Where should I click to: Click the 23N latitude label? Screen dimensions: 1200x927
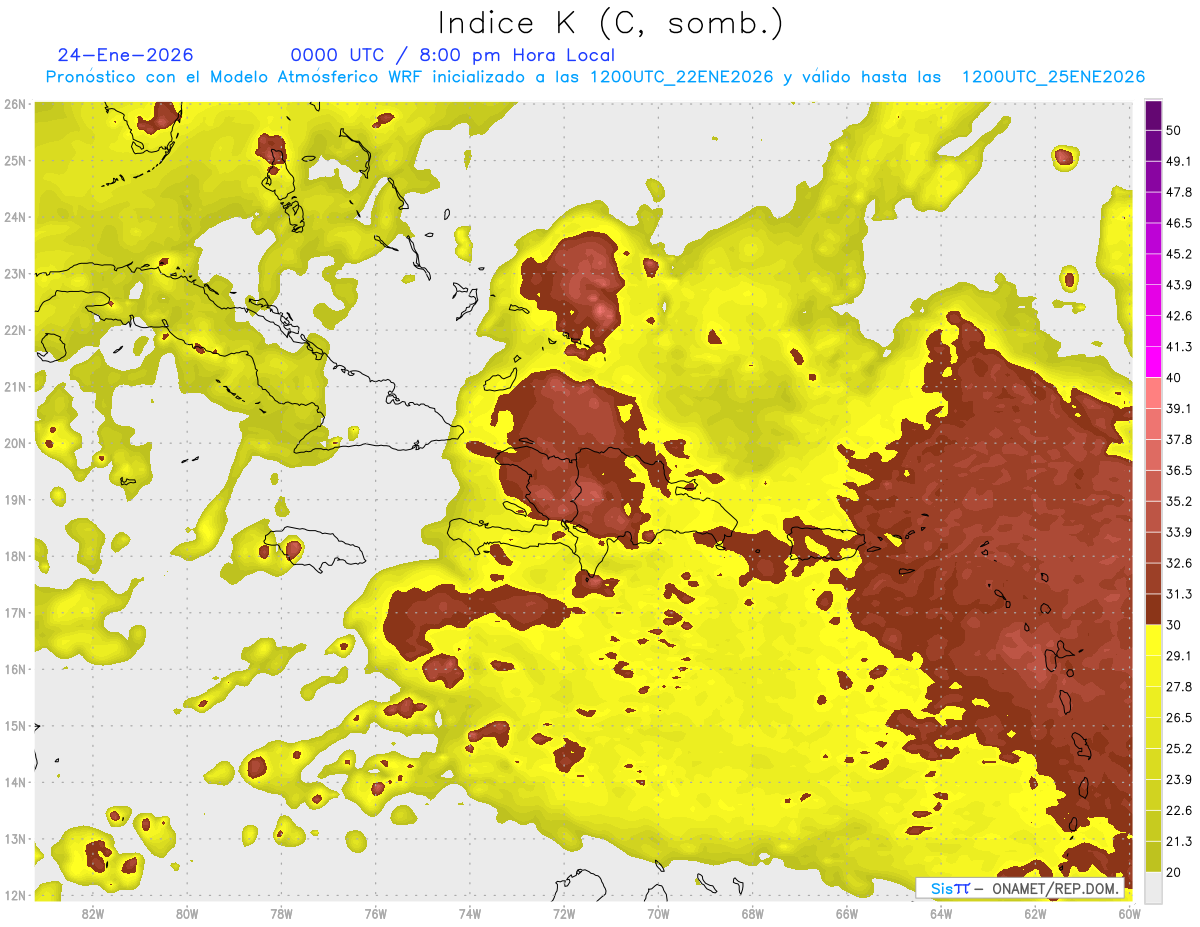tap(14, 274)
